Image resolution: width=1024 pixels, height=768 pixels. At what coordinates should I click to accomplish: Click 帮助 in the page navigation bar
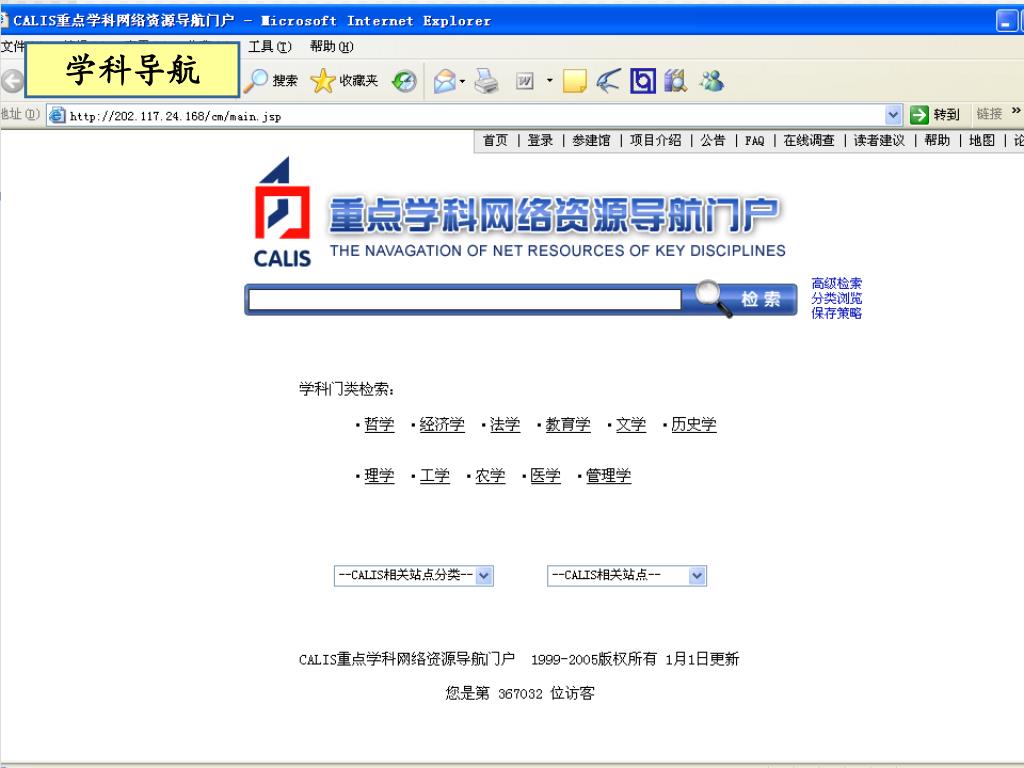937,140
